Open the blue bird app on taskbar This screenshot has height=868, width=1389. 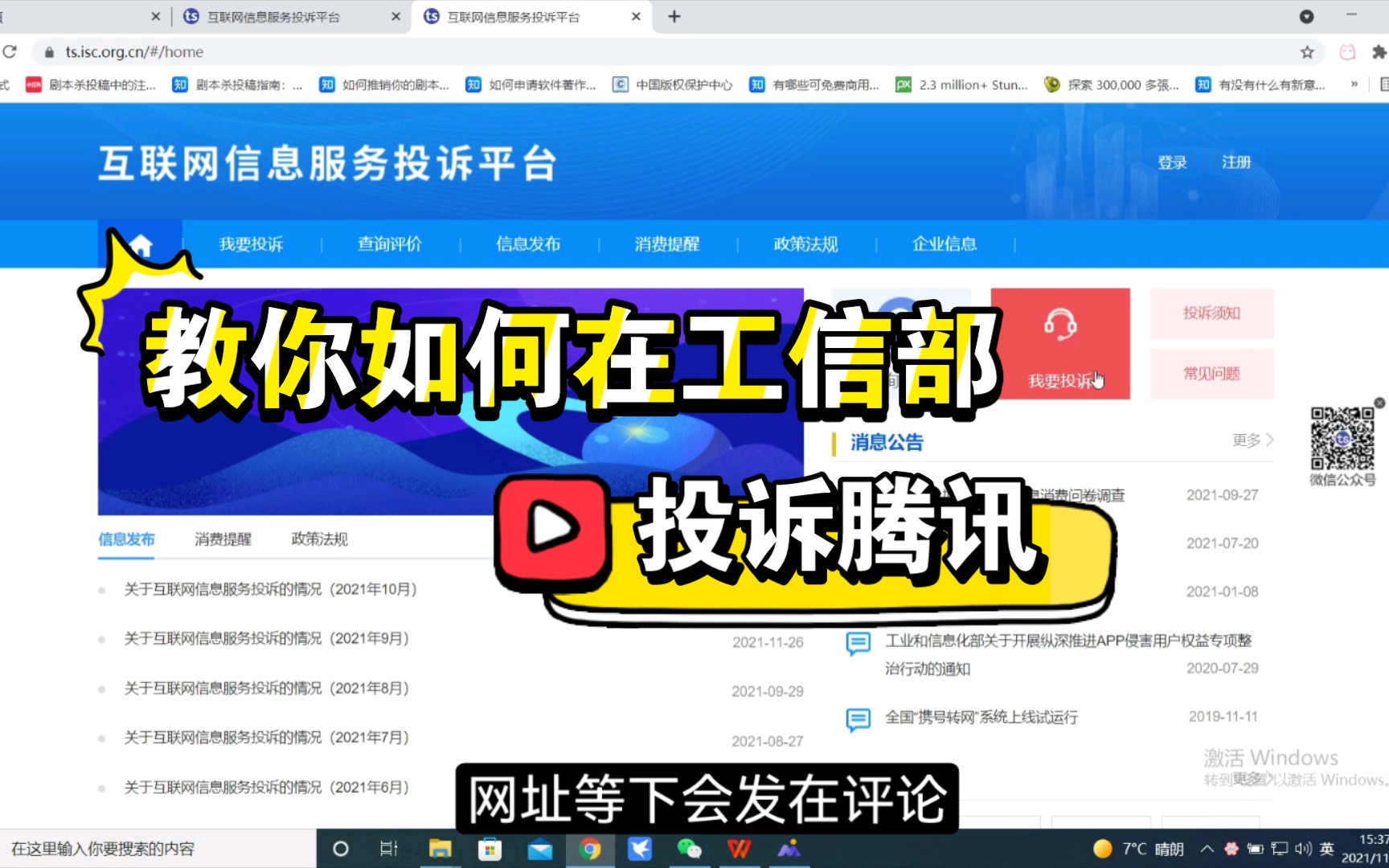pos(640,849)
